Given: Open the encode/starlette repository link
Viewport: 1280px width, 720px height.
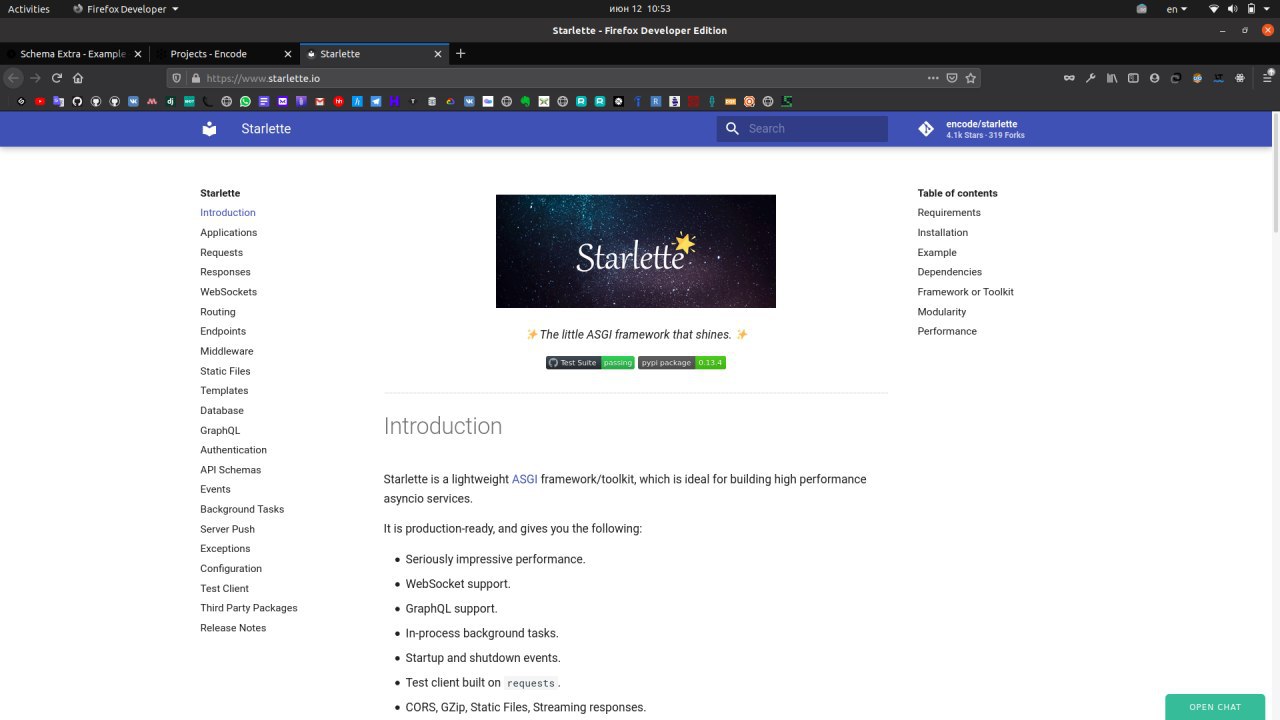Looking at the screenshot, I should pyautogui.click(x=971, y=129).
